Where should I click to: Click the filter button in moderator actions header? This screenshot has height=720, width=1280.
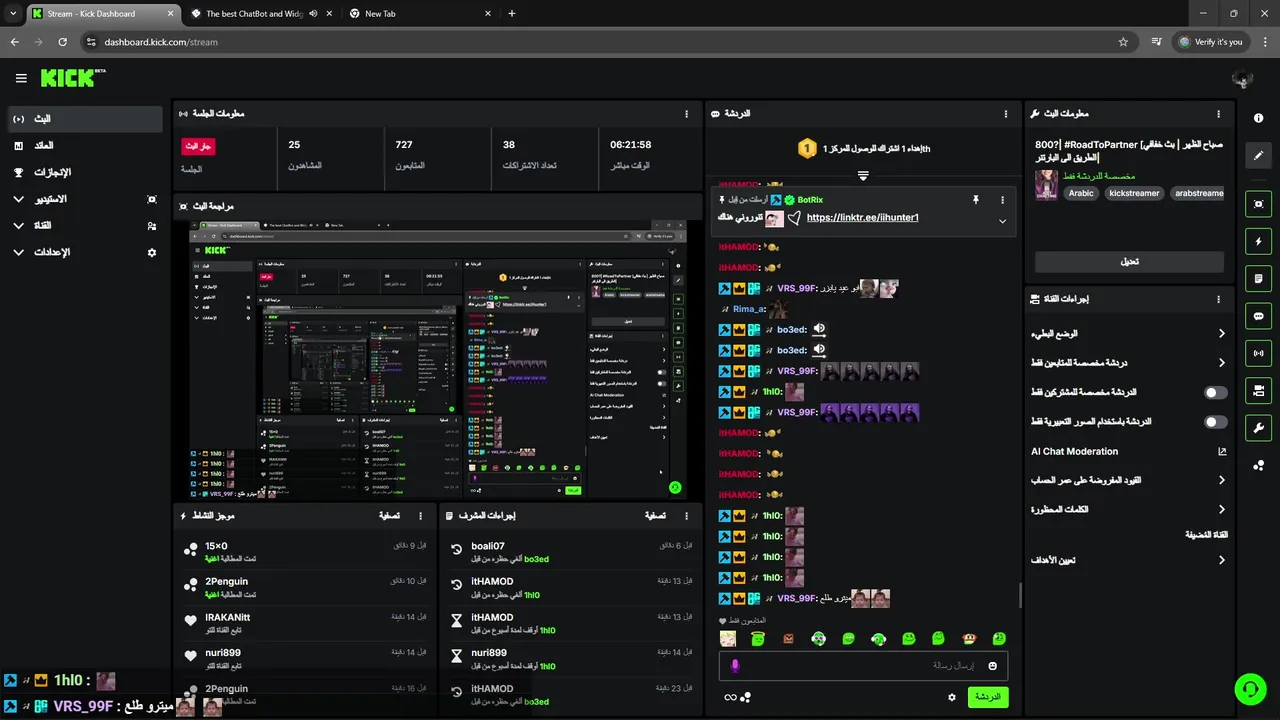point(655,516)
